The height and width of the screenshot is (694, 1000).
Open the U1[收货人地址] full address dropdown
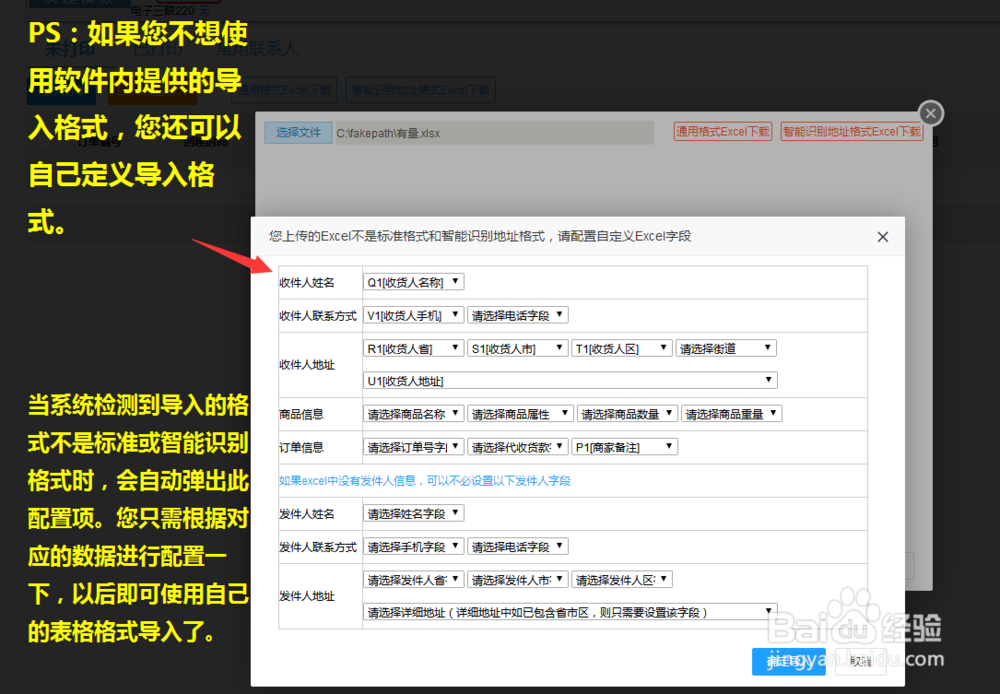[x=569, y=380]
